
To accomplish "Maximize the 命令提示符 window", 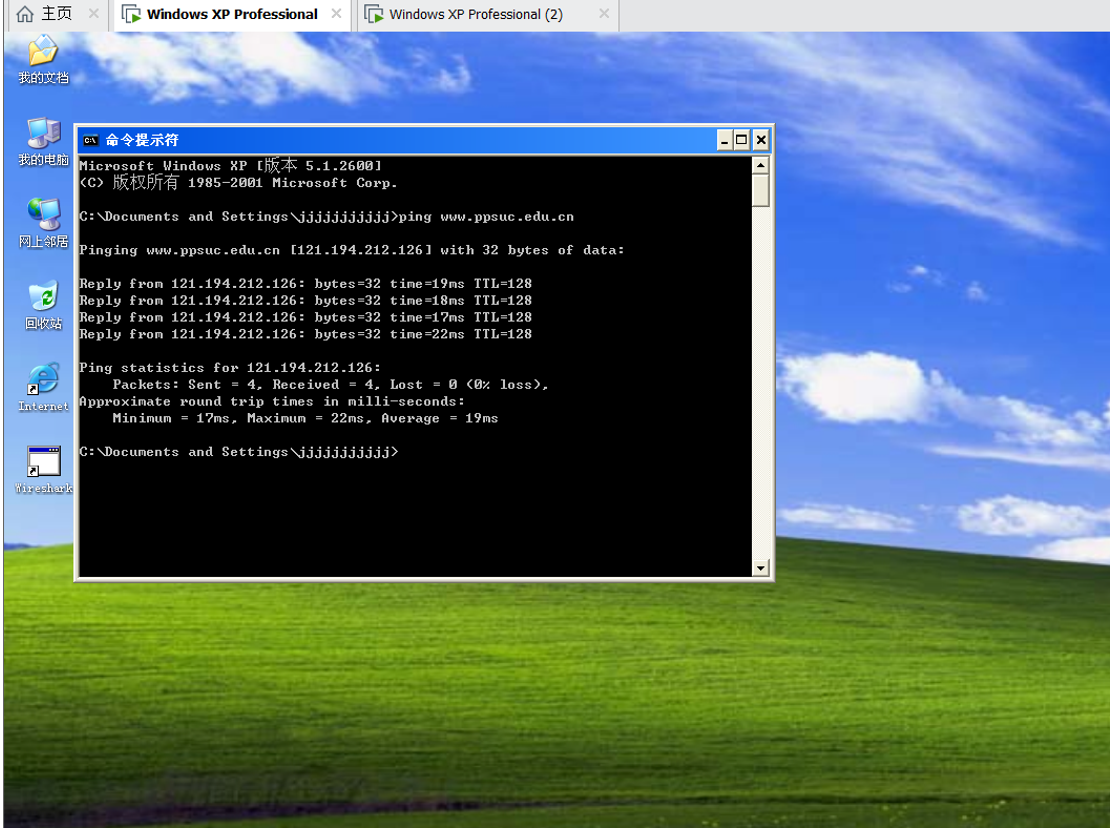I will pyautogui.click(x=742, y=140).
